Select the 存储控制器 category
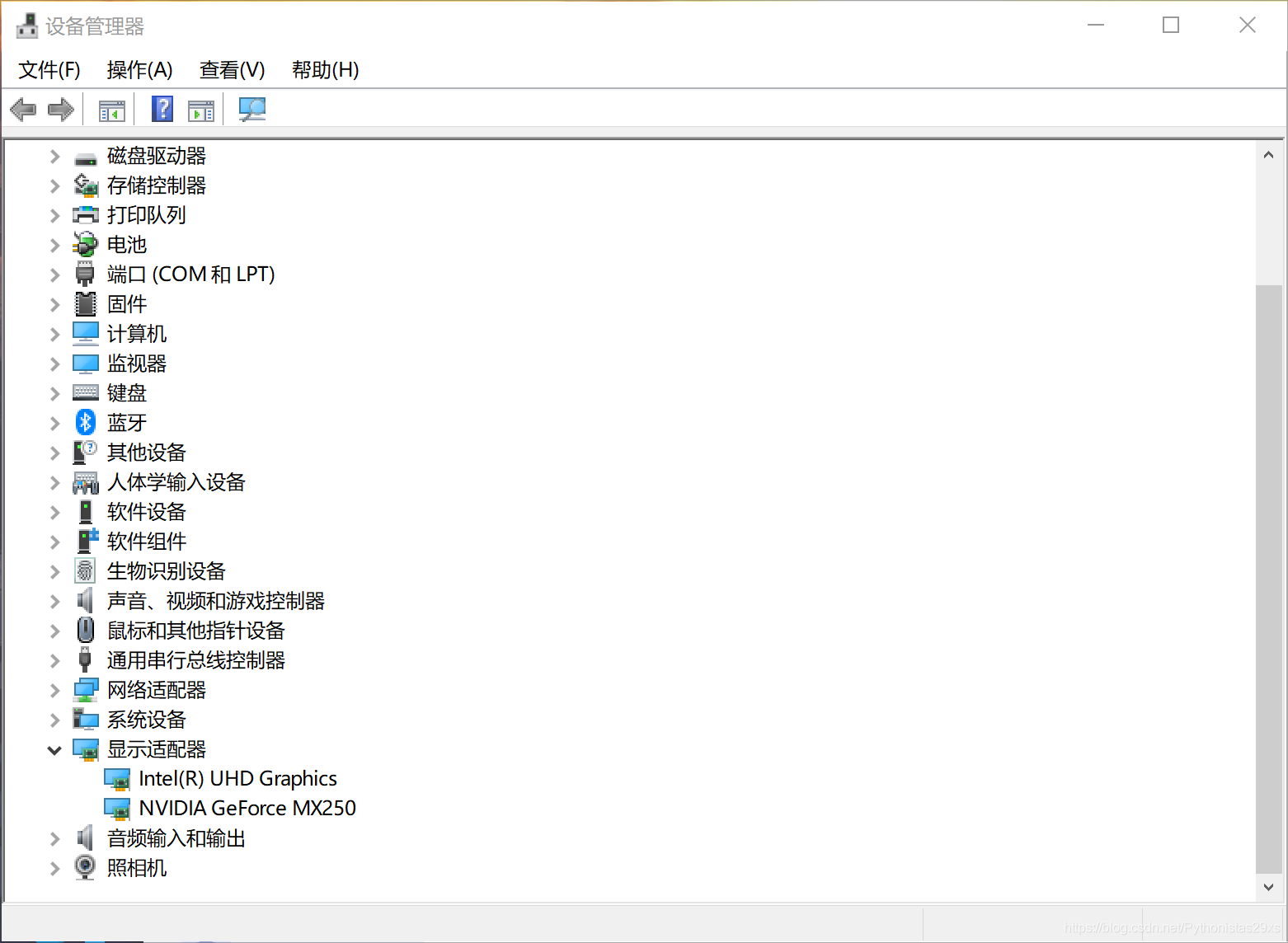Image resolution: width=1288 pixels, height=943 pixels. [x=157, y=185]
